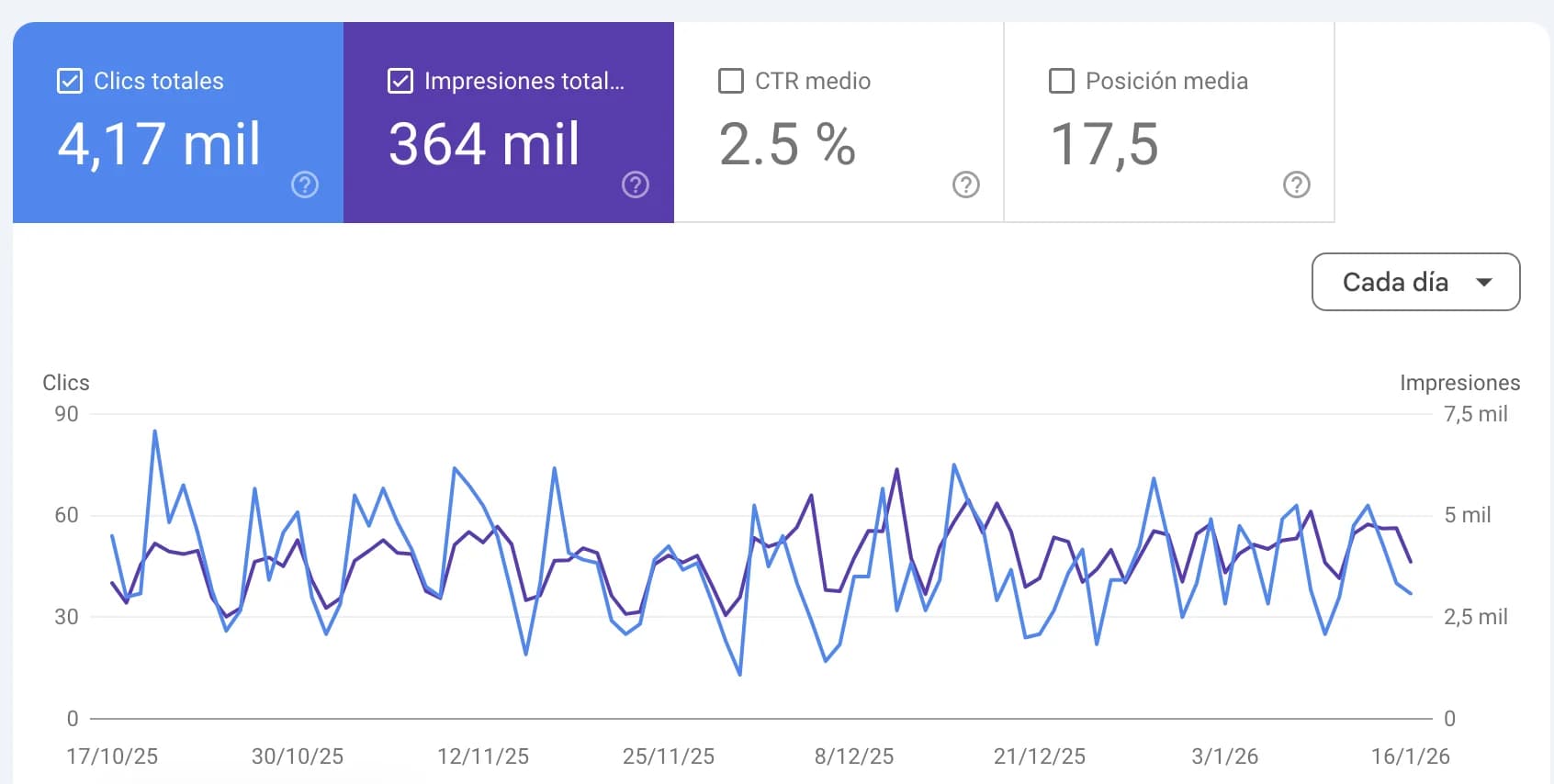Select the 2.5 % CTR value

pyautogui.click(x=787, y=145)
